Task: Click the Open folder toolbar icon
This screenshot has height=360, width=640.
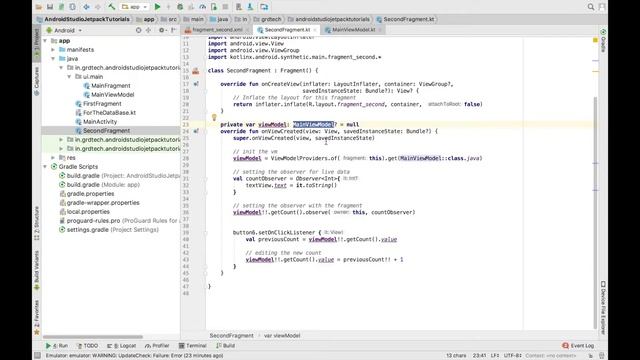Action: point(39,7)
